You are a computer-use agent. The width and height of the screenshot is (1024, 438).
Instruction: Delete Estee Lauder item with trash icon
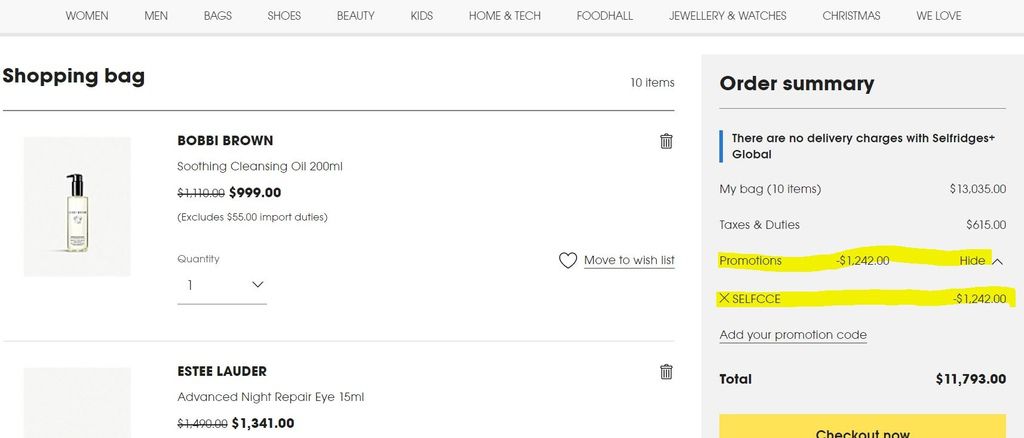666,371
